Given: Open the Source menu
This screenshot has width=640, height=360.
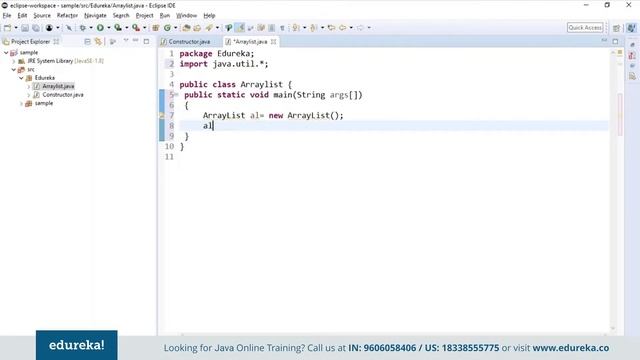Looking at the screenshot, I should click(x=42, y=16).
